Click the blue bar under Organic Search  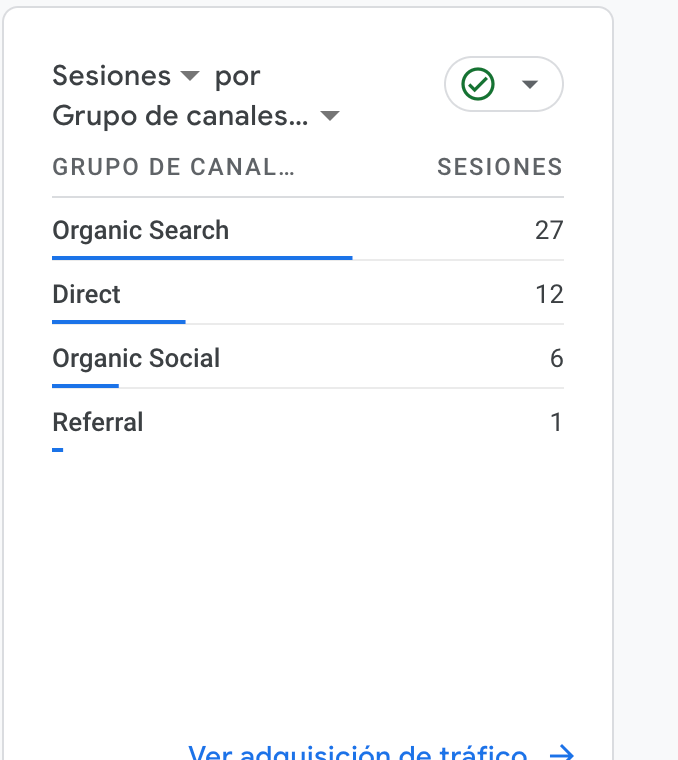tap(202, 258)
